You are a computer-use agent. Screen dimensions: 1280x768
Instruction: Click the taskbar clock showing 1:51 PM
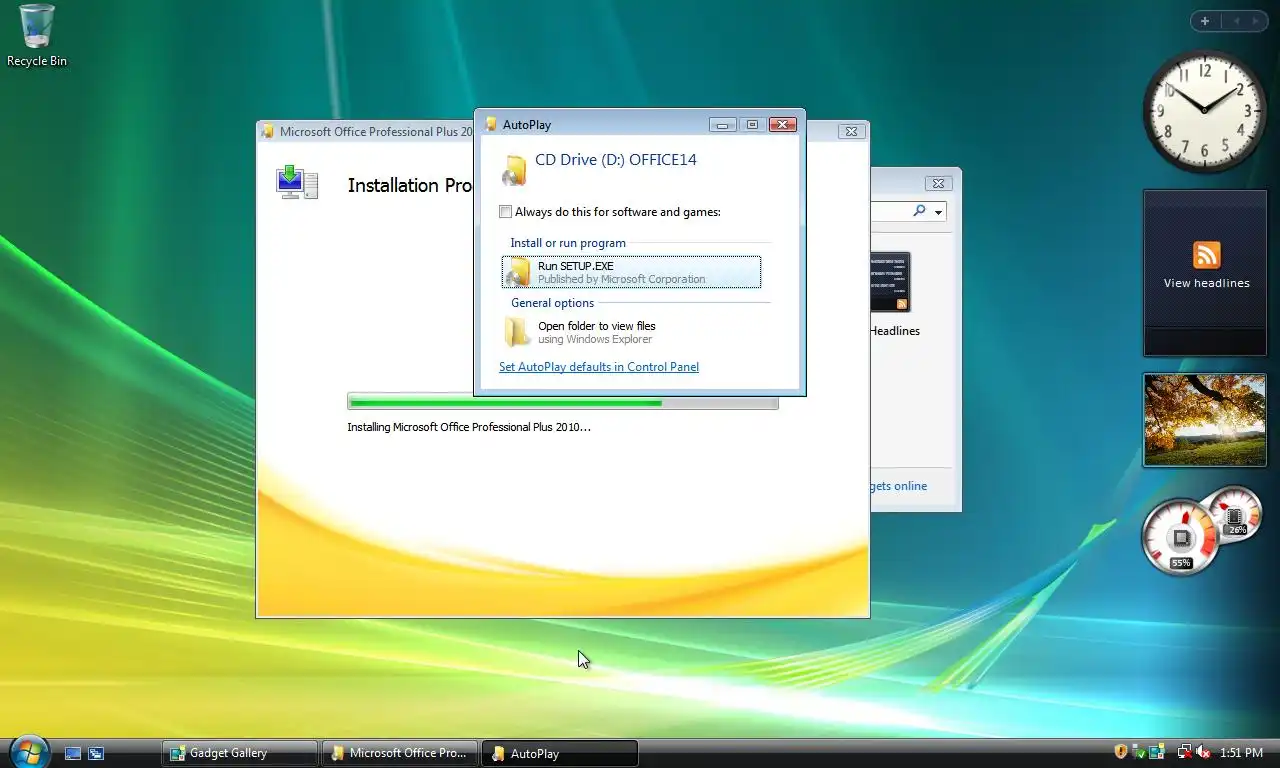[1241, 753]
